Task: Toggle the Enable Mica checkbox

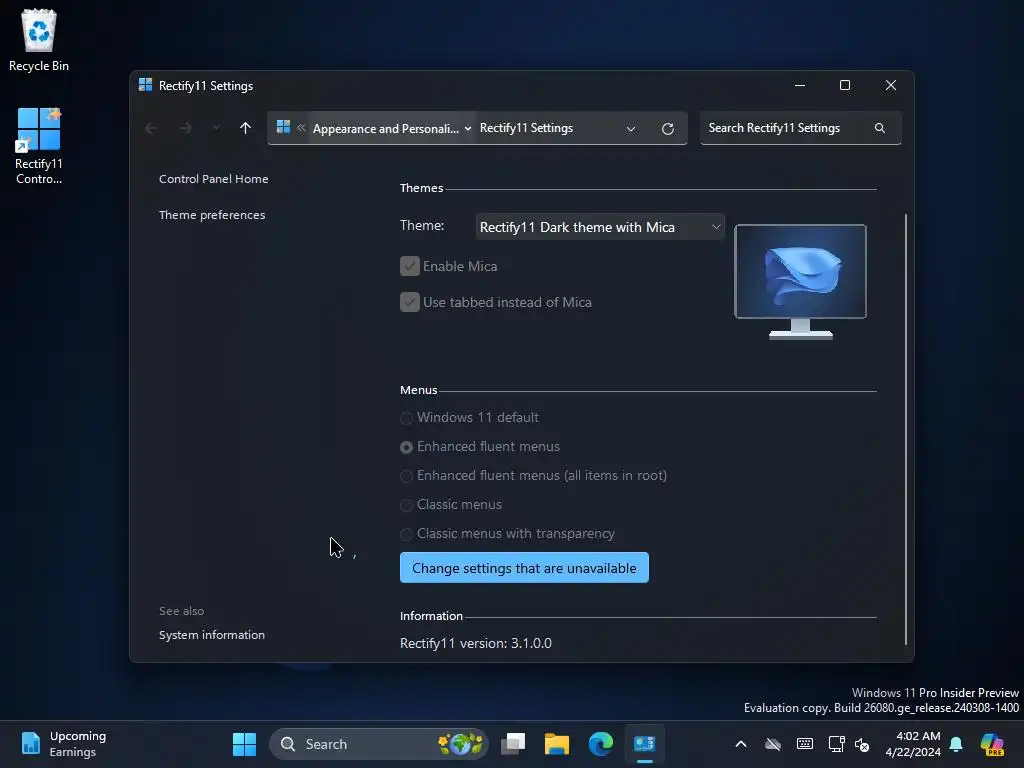Action: click(409, 266)
